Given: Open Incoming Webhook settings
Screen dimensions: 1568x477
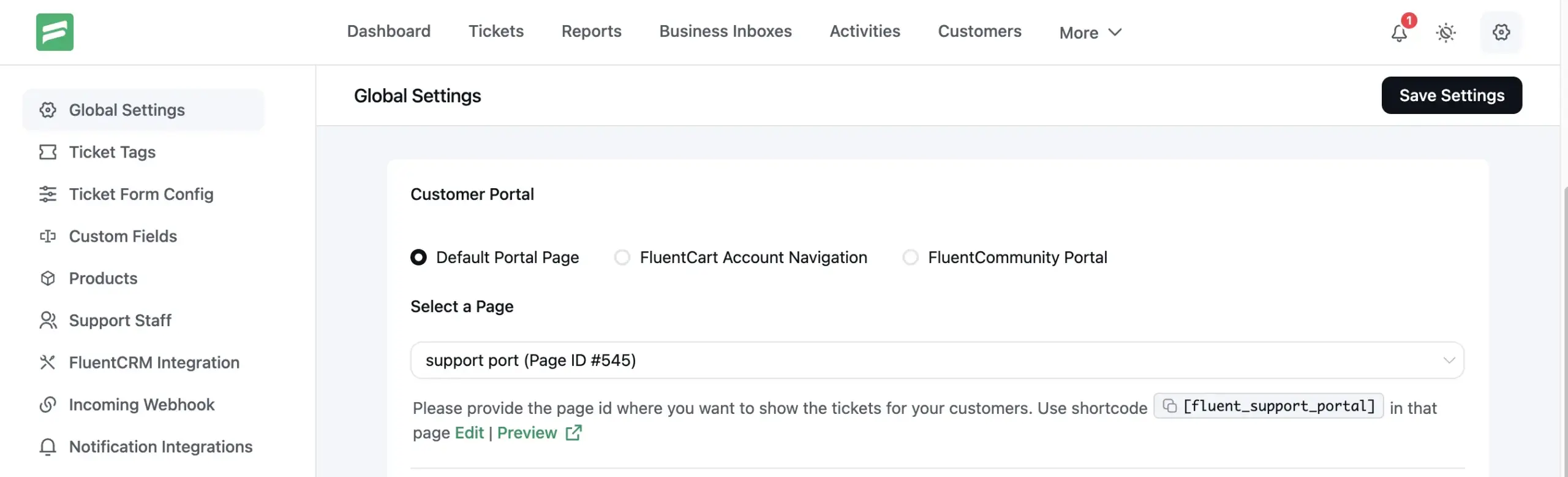Looking at the screenshot, I should click(143, 405).
